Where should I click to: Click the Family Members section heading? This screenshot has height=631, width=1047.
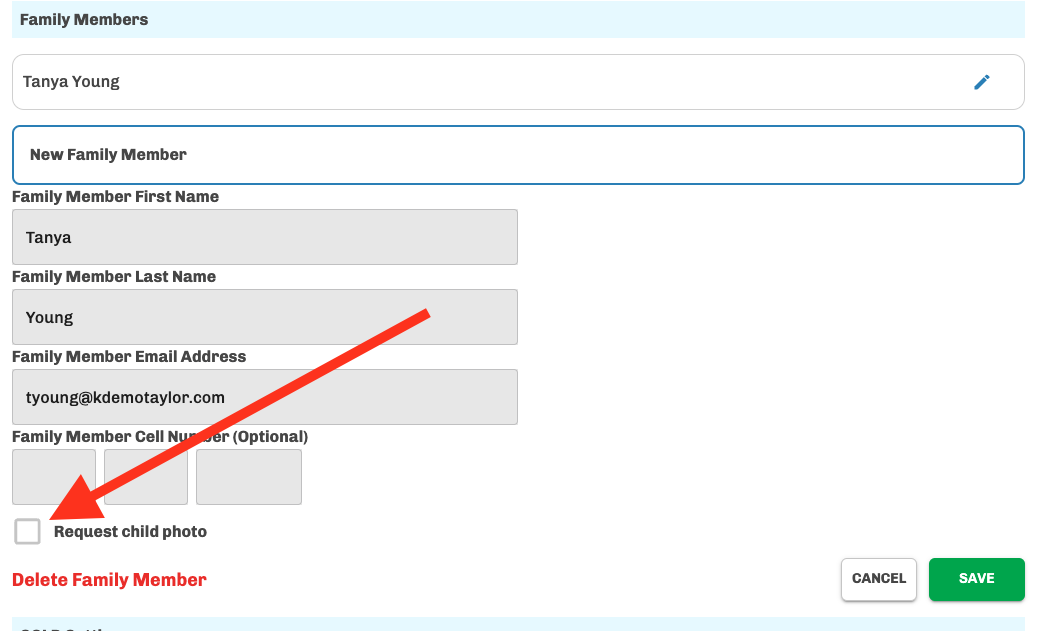pyautogui.click(x=84, y=19)
